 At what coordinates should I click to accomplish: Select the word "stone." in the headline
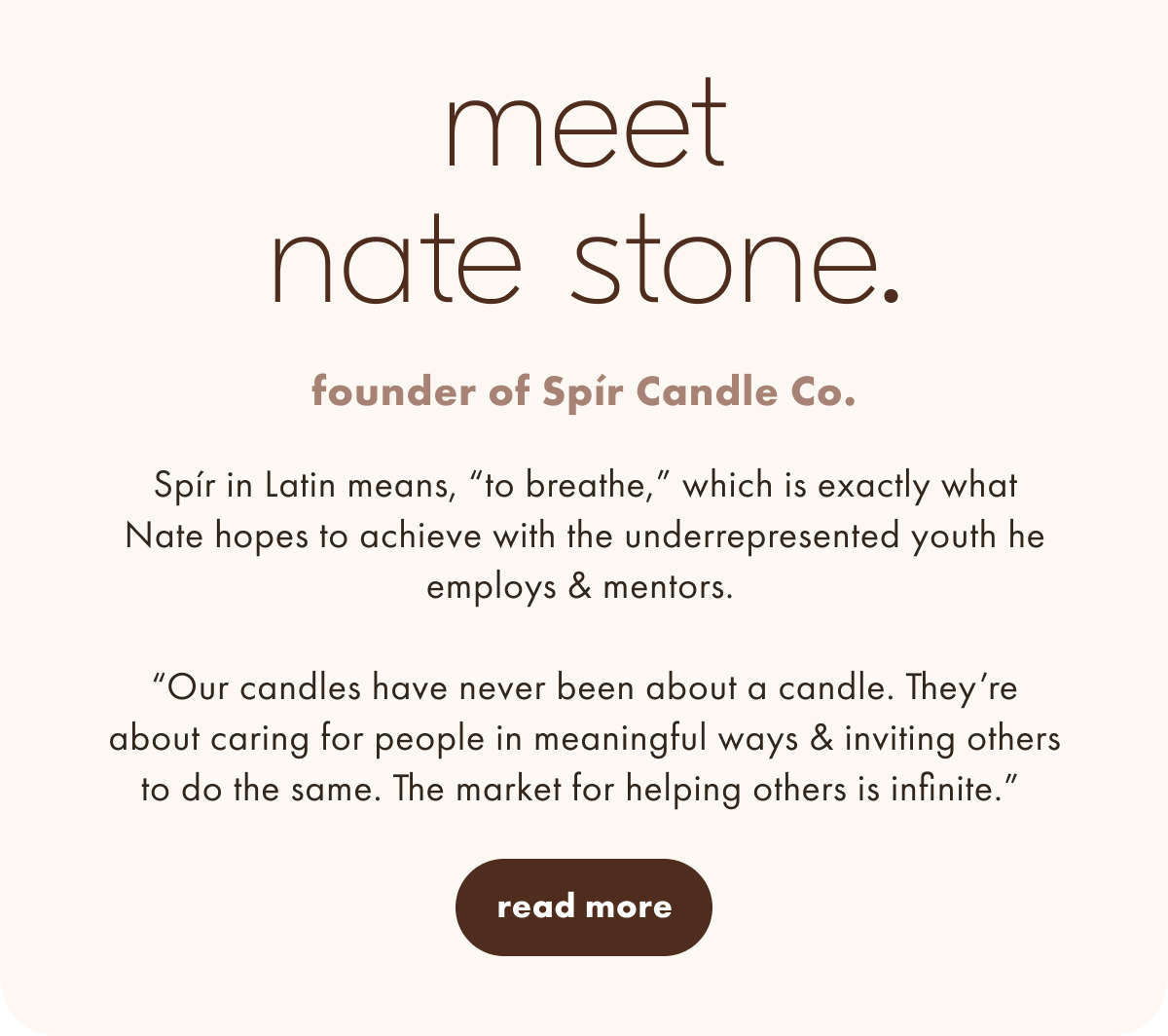click(734, 258)
